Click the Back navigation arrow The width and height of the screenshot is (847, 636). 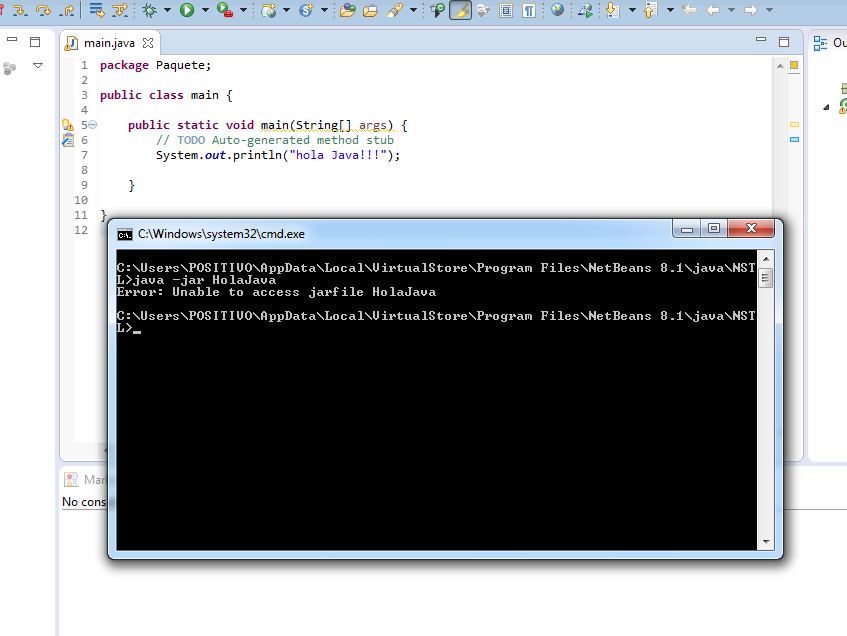click(x=713, y=10)
